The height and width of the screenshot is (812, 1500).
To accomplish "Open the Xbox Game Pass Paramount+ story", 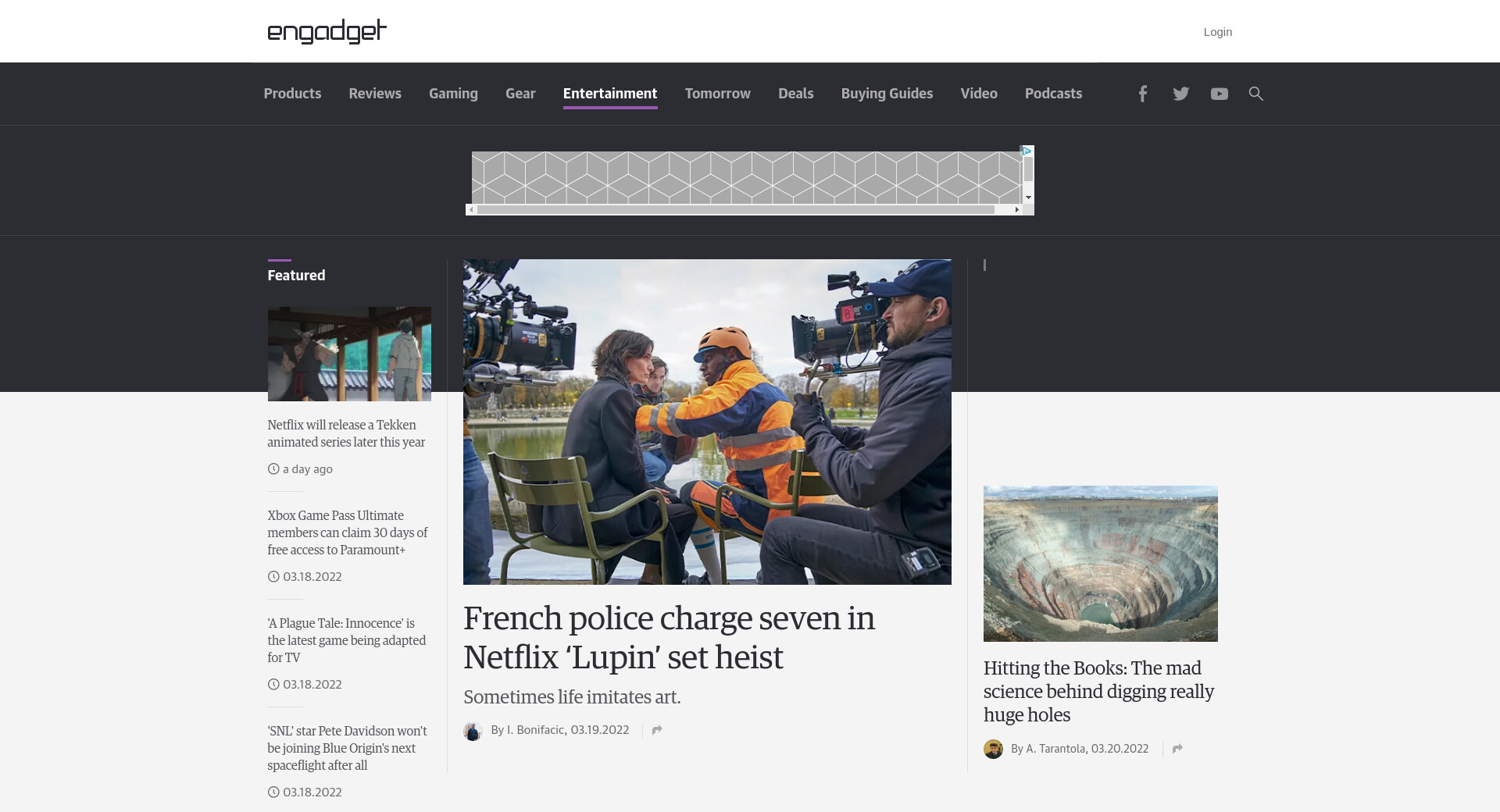I will pos(347,532).
